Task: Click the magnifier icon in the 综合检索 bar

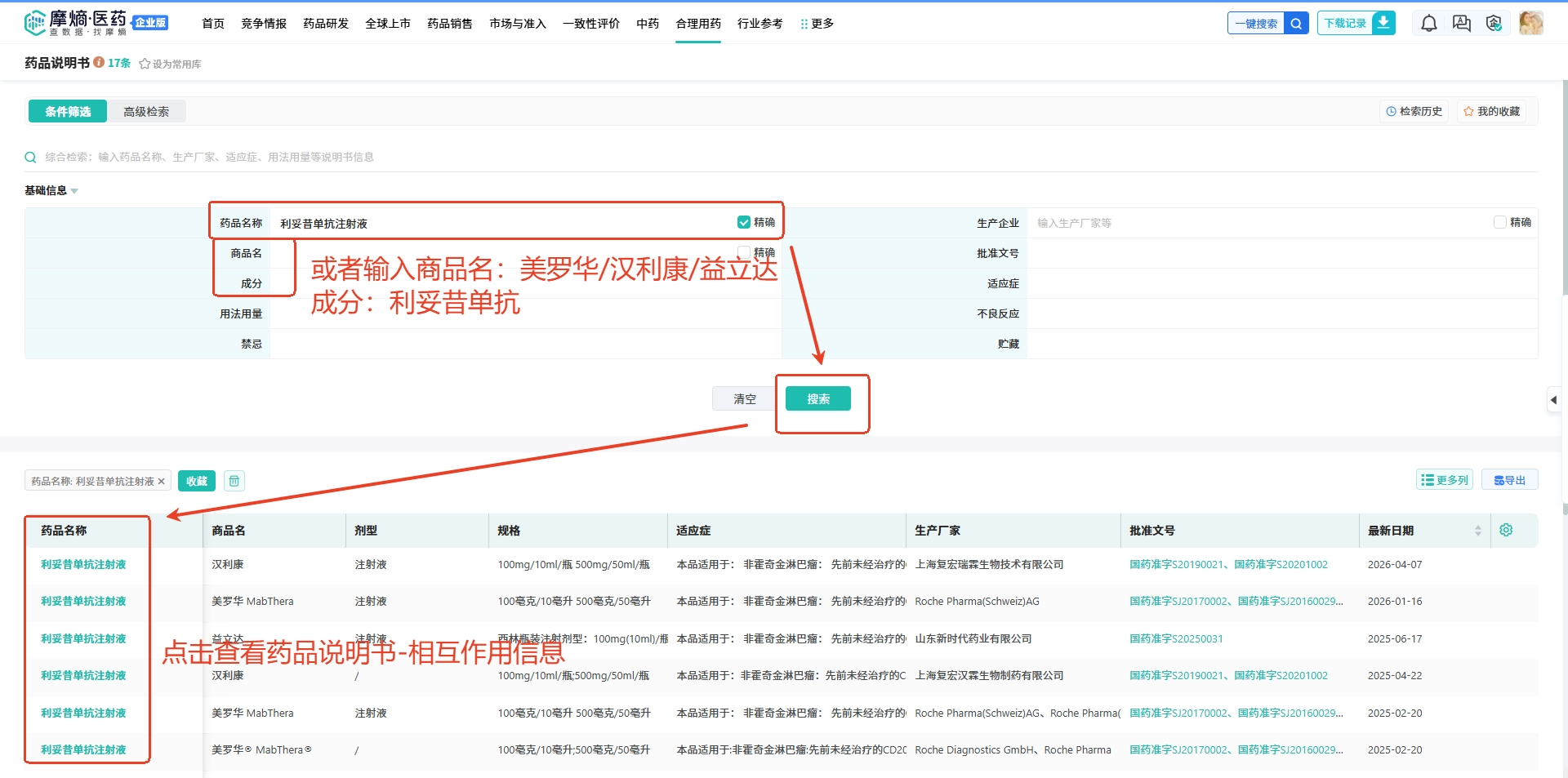Action: [30, 158]
